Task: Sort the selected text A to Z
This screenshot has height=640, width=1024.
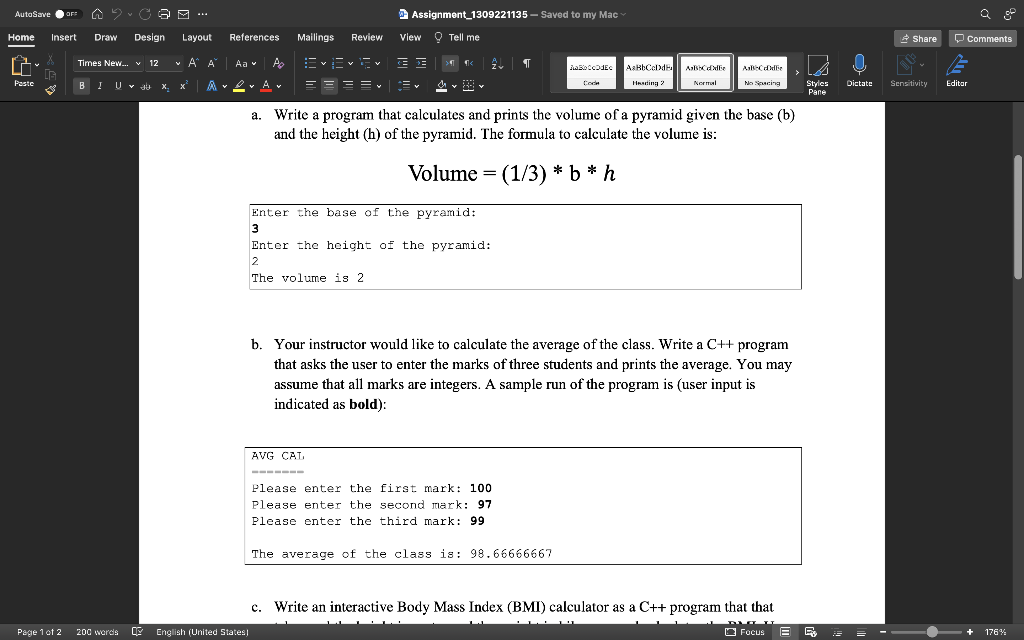Action: [x=497, y=63]
